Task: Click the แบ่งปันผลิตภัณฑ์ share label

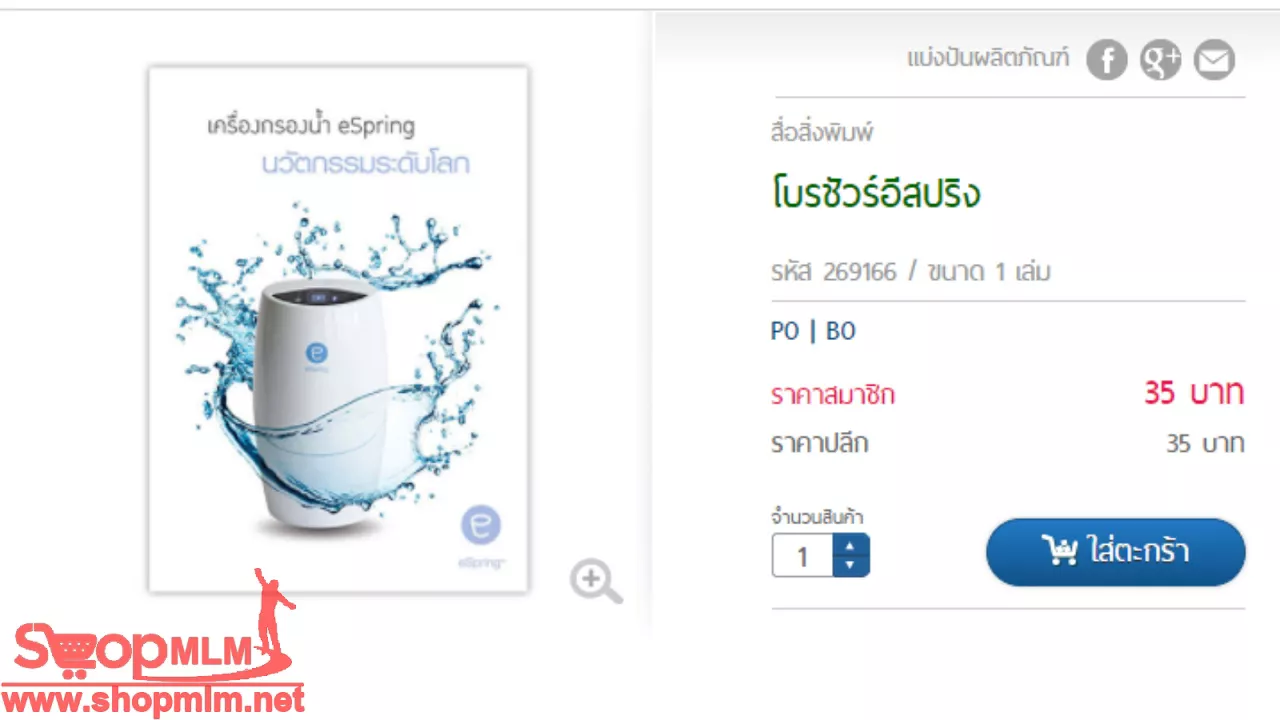Action: 988,58
